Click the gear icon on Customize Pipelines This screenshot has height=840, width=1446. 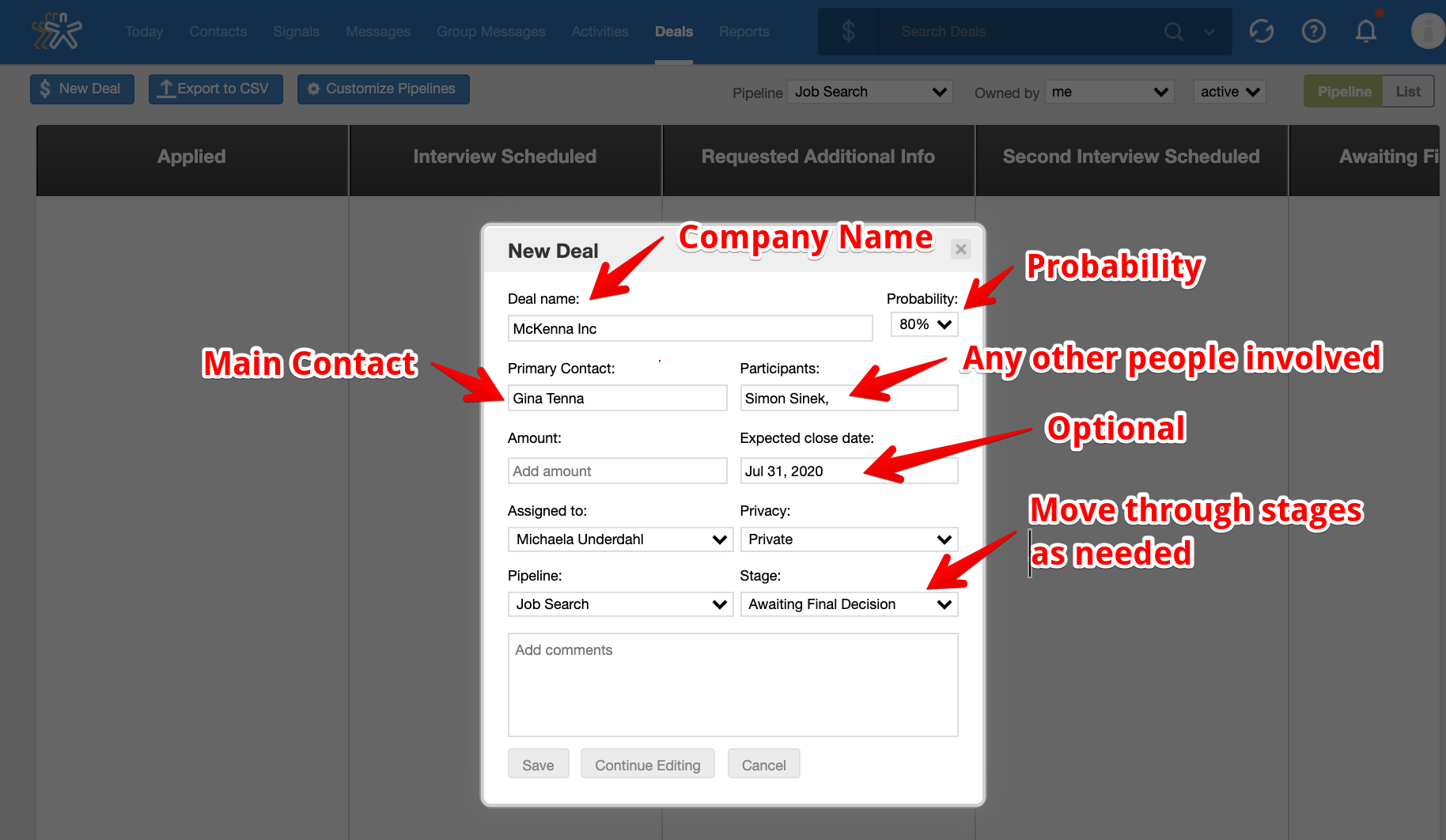click(314, 89)
